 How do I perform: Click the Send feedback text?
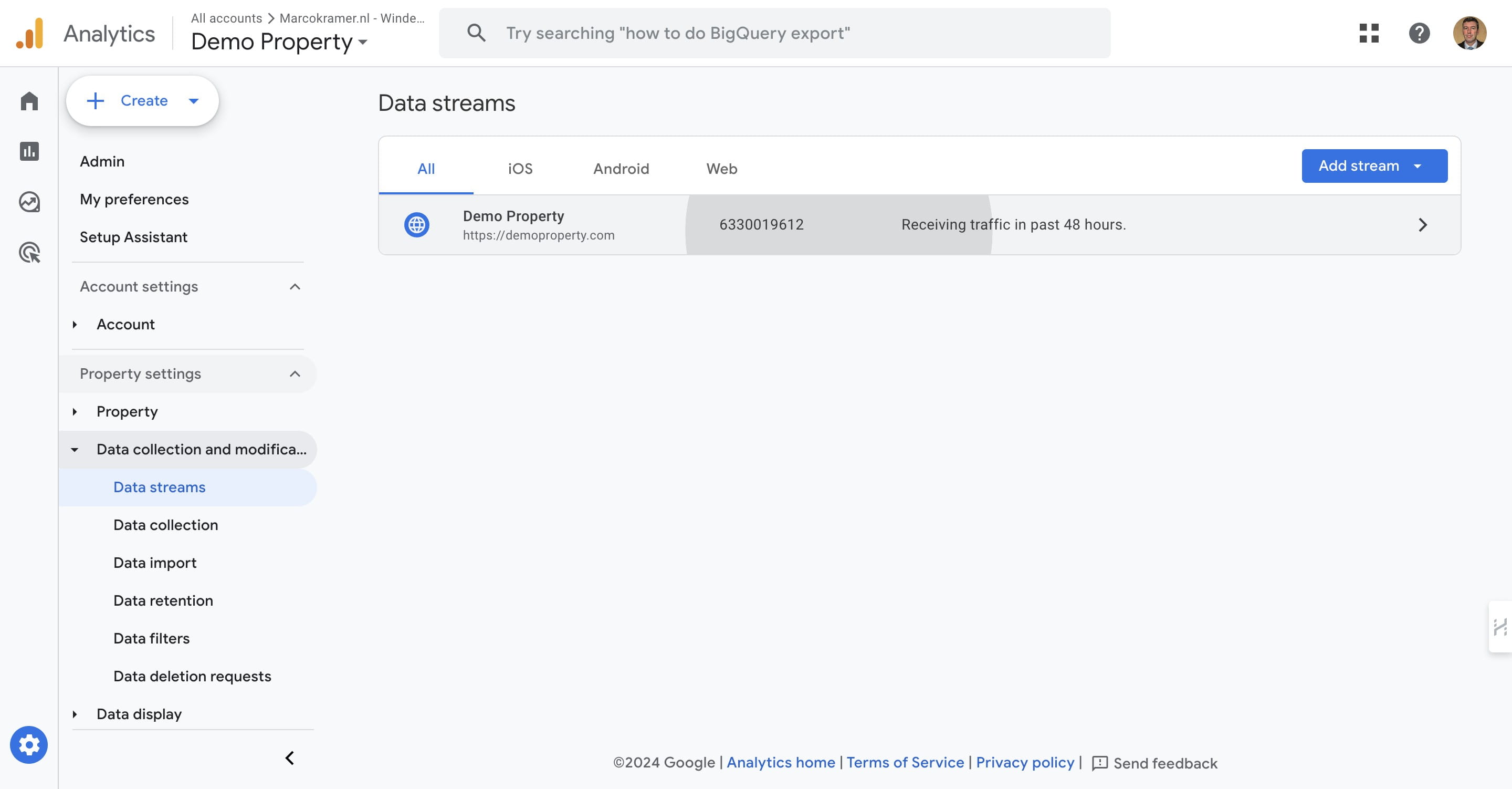coord(1165,763)
